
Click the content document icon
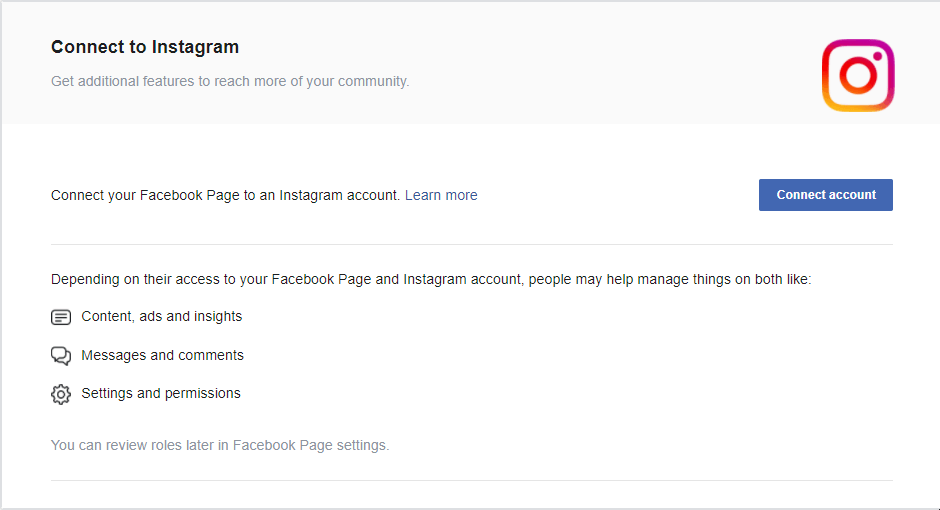pos(61,317)
